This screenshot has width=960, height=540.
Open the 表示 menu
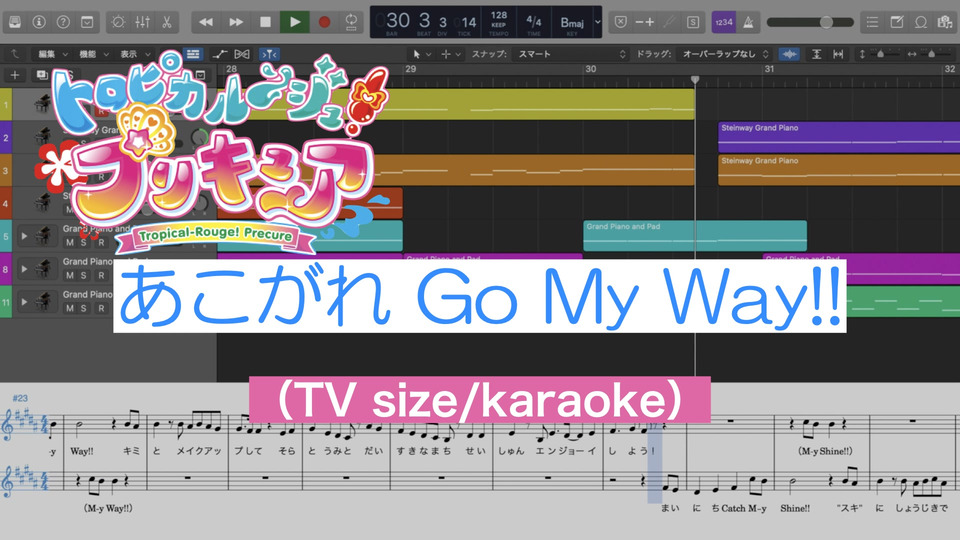pyautogui.click(x=135, y=54)
